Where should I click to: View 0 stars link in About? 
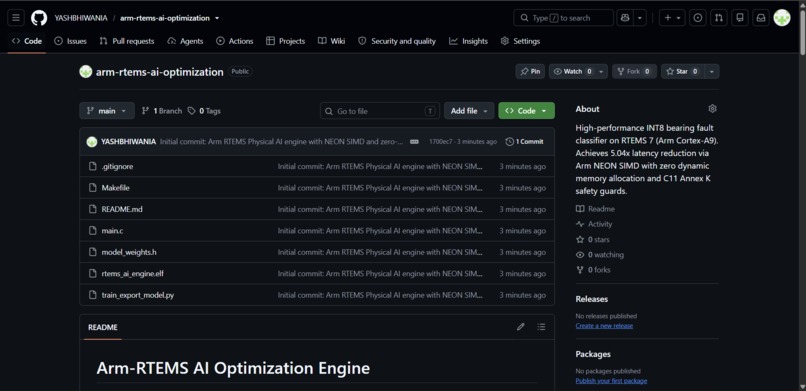click(x=593, y=239)
